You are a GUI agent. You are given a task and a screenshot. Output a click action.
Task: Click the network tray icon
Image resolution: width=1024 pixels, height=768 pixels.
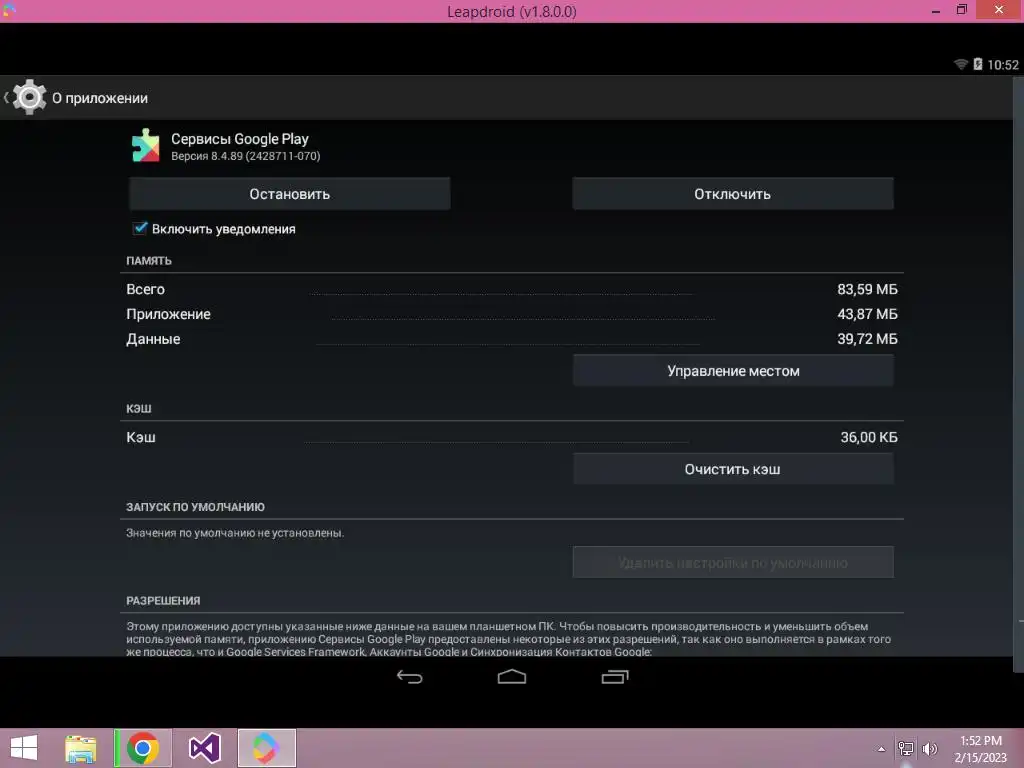[x=906, y=749]
